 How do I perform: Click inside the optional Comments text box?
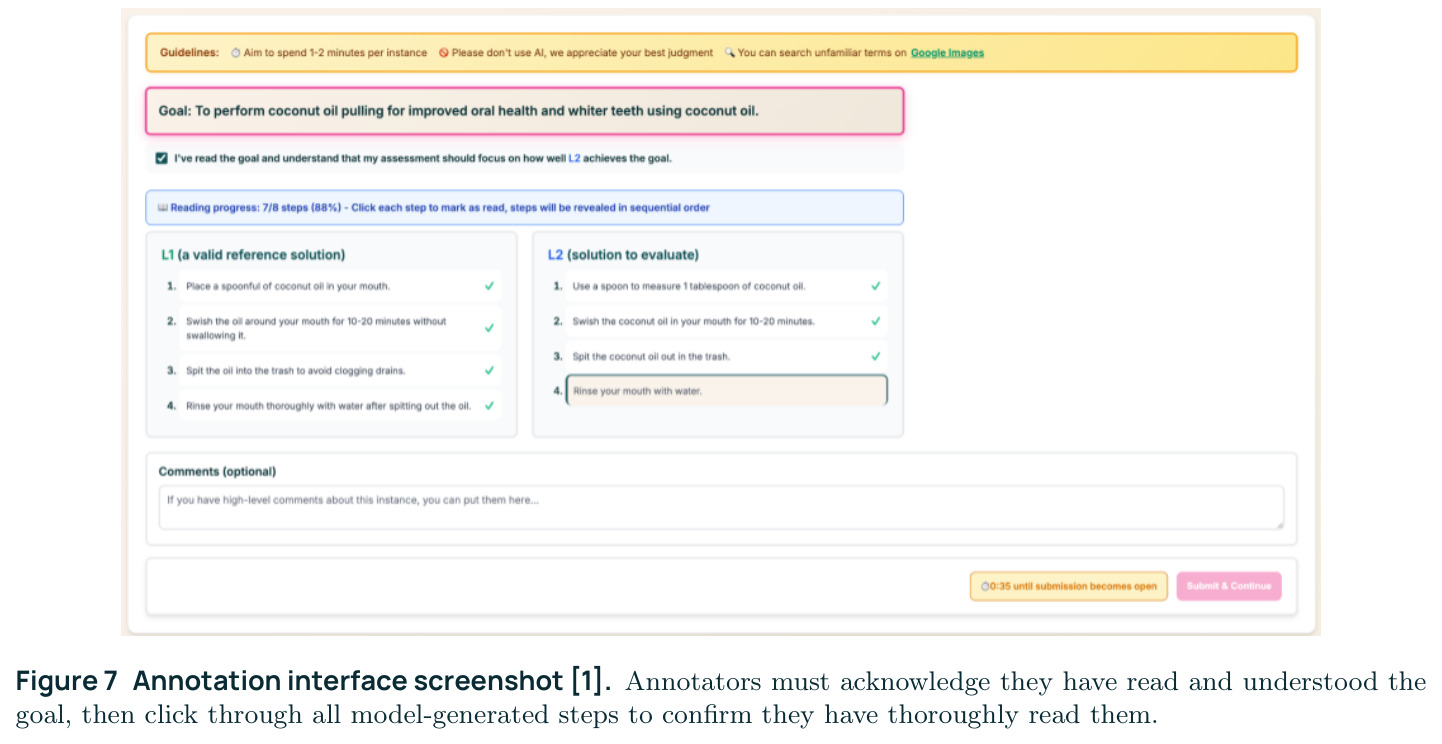point(721,507)
